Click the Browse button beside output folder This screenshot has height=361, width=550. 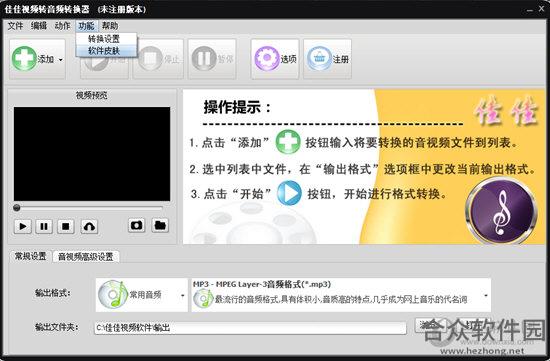[430, 326]
